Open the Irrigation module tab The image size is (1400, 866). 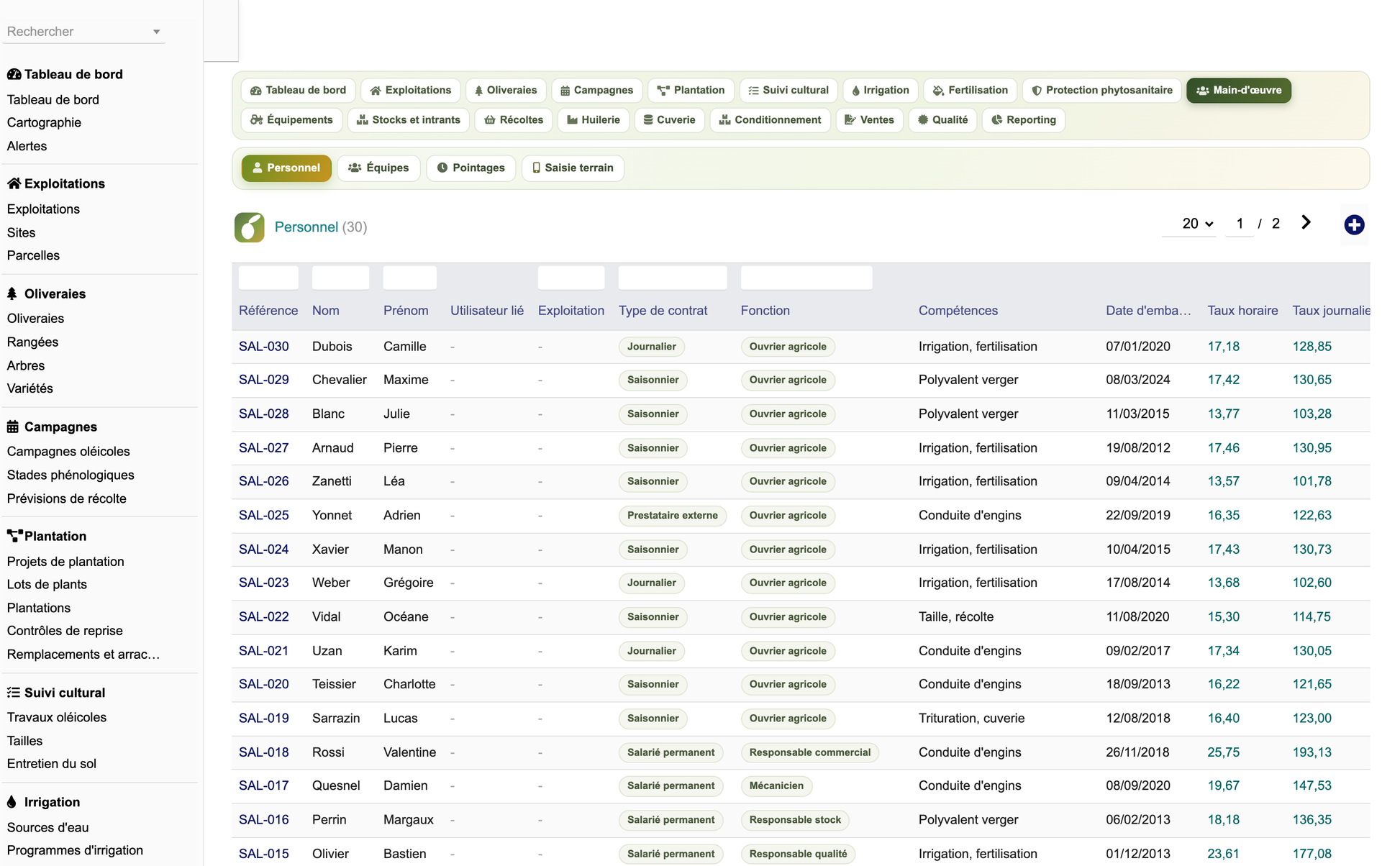pyautogui.click(x=881, y=91)
